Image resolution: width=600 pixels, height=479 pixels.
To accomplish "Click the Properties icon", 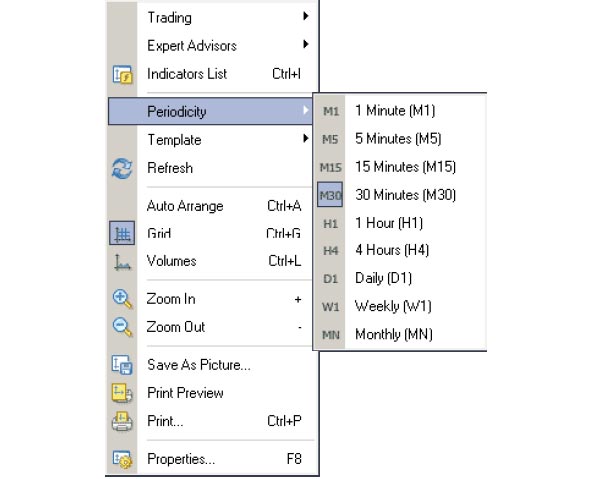I will (x=122, y=460).
